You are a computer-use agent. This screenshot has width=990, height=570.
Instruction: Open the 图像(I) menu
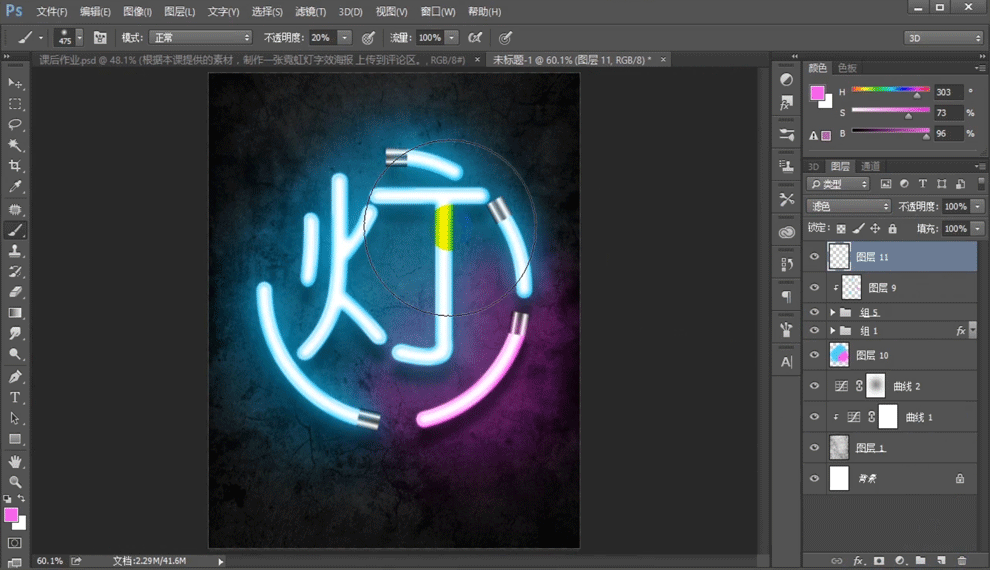click(137, 11)
